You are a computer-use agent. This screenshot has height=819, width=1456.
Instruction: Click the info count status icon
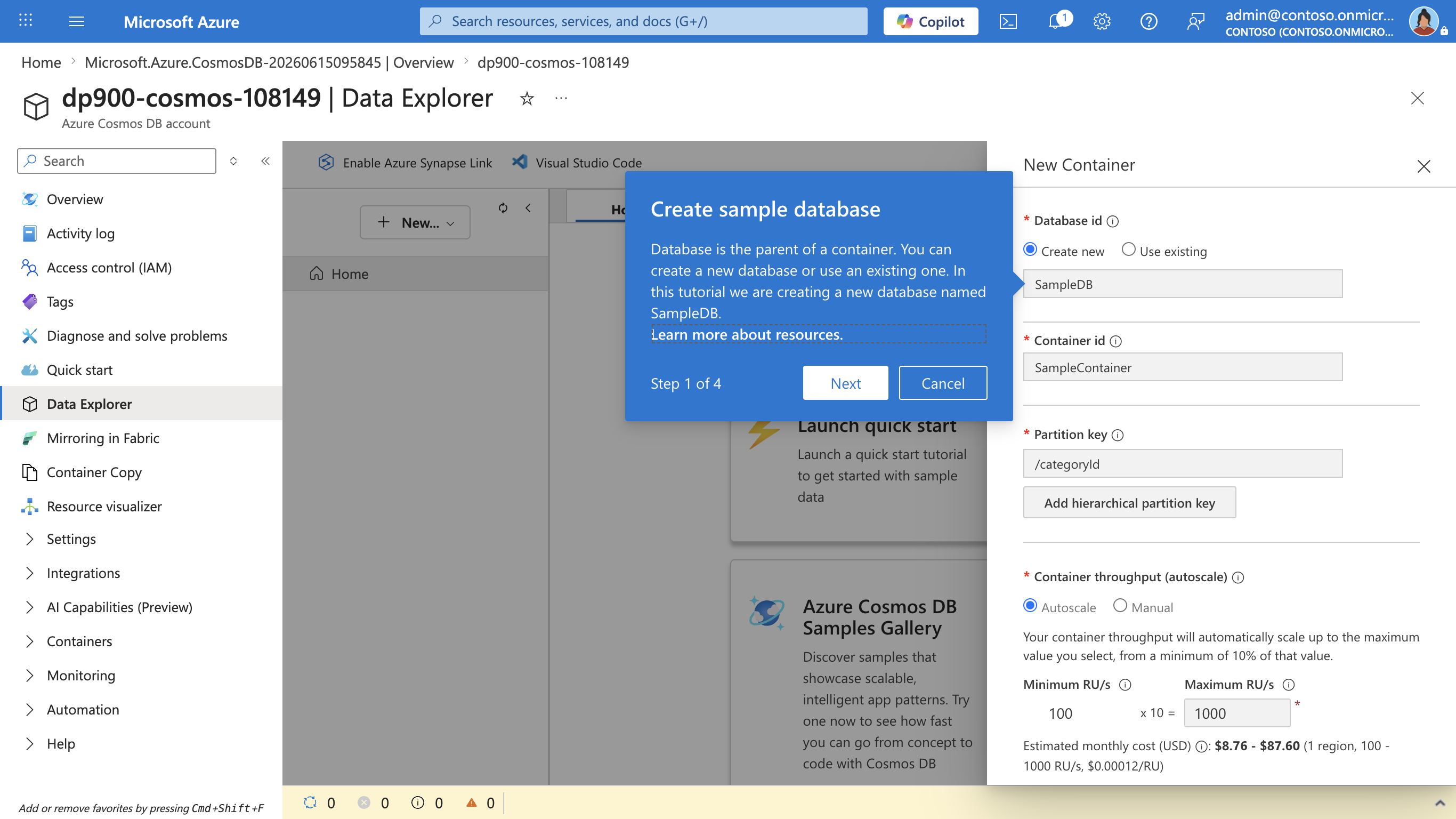[x=418, y=802]
